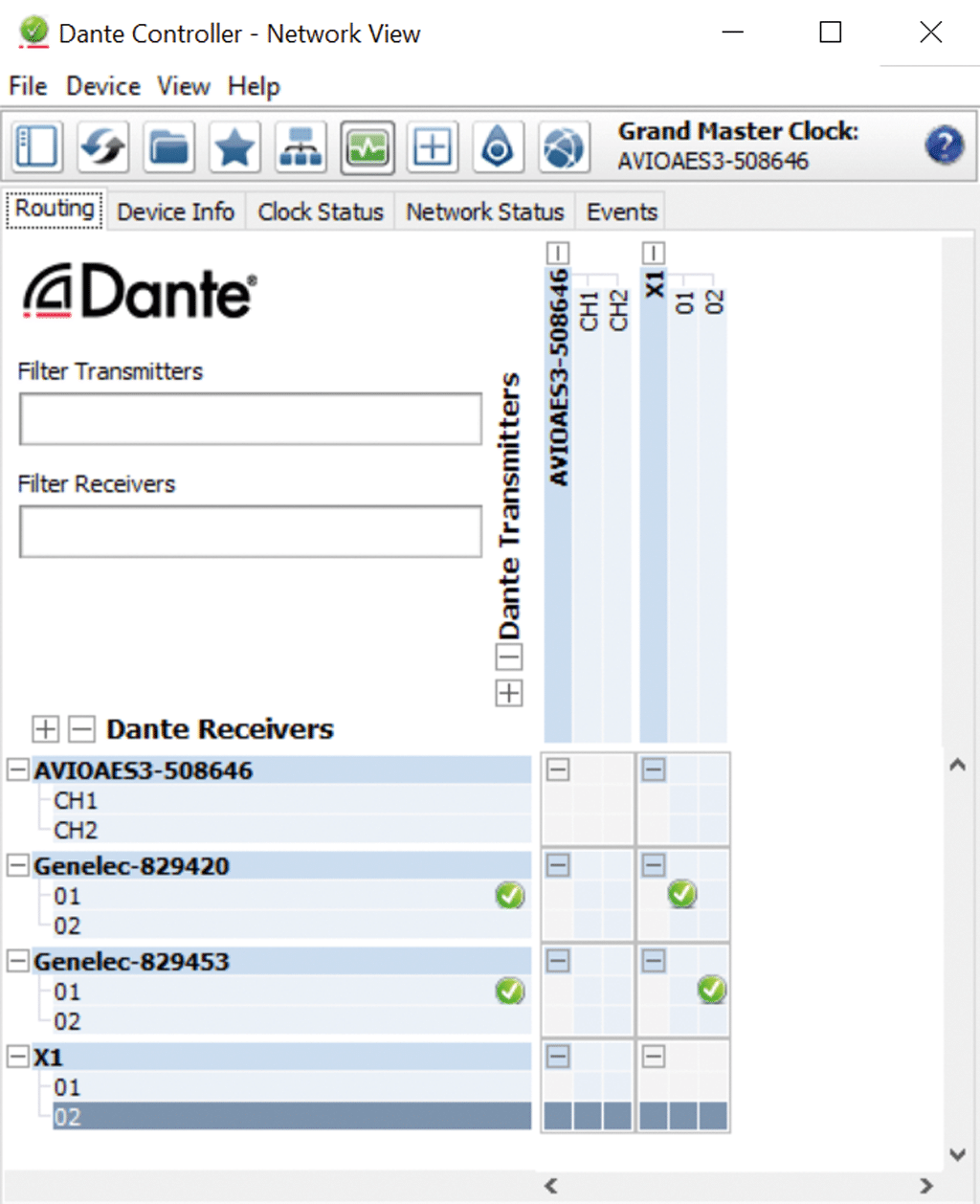980x1204 pixels.
Task: Toggle subscription Genelec-829420 01 to X1 01
Action: click(x=682, y=895)
